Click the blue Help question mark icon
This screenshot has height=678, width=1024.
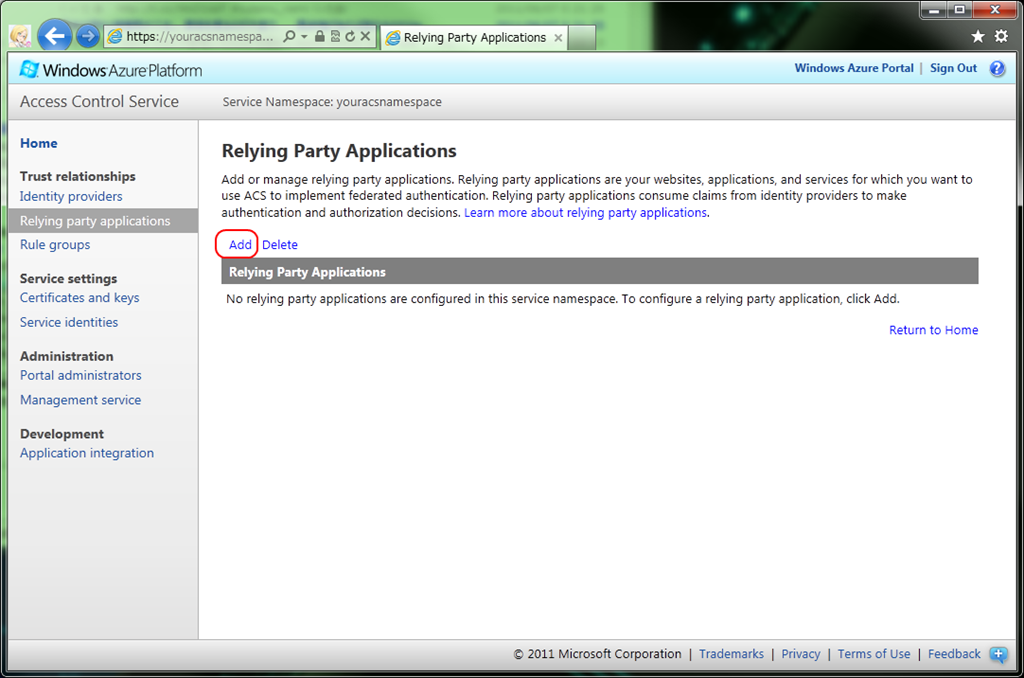point(996,69)
